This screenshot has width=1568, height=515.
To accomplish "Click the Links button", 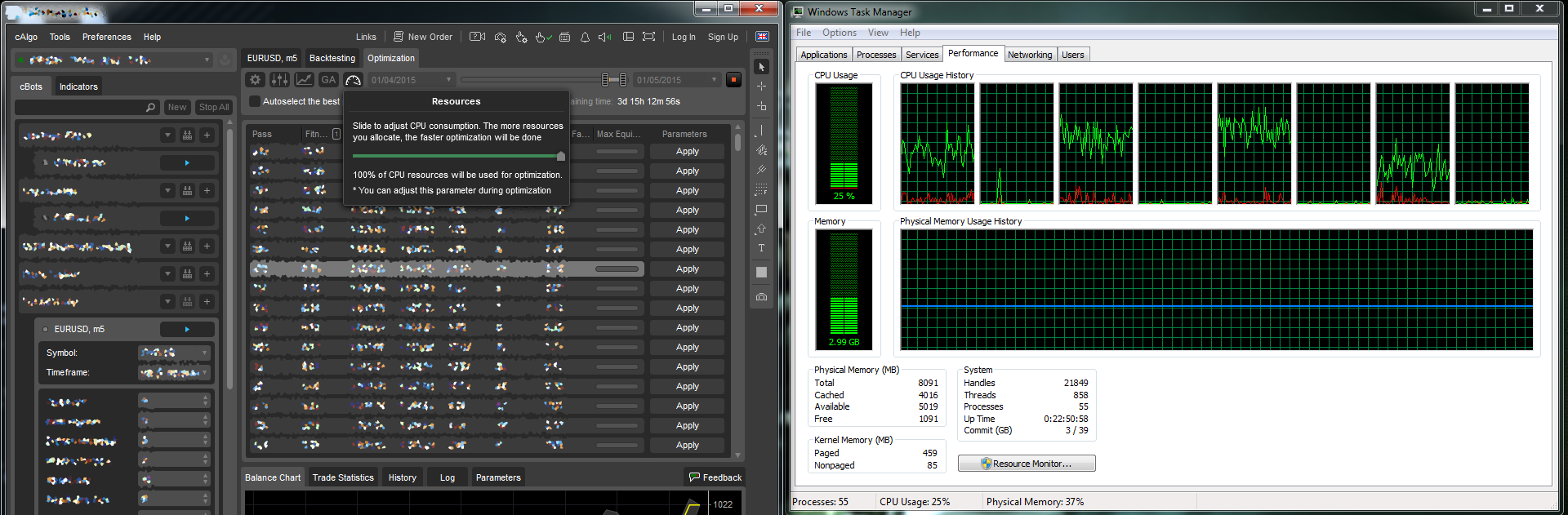I will [366, 37].
